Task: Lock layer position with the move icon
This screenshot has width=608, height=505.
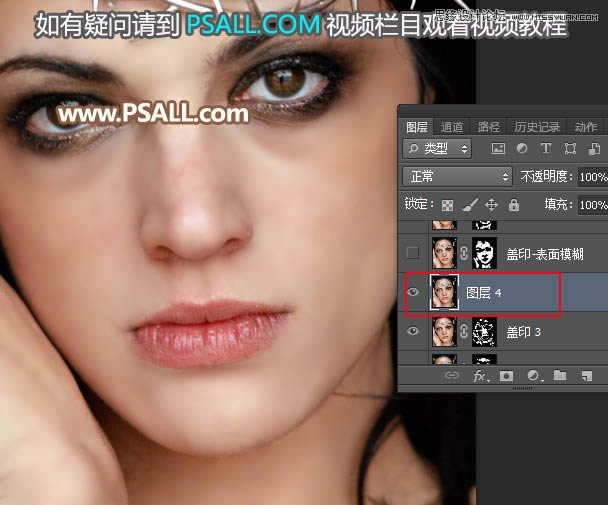Action: click(x=491, y=205)
